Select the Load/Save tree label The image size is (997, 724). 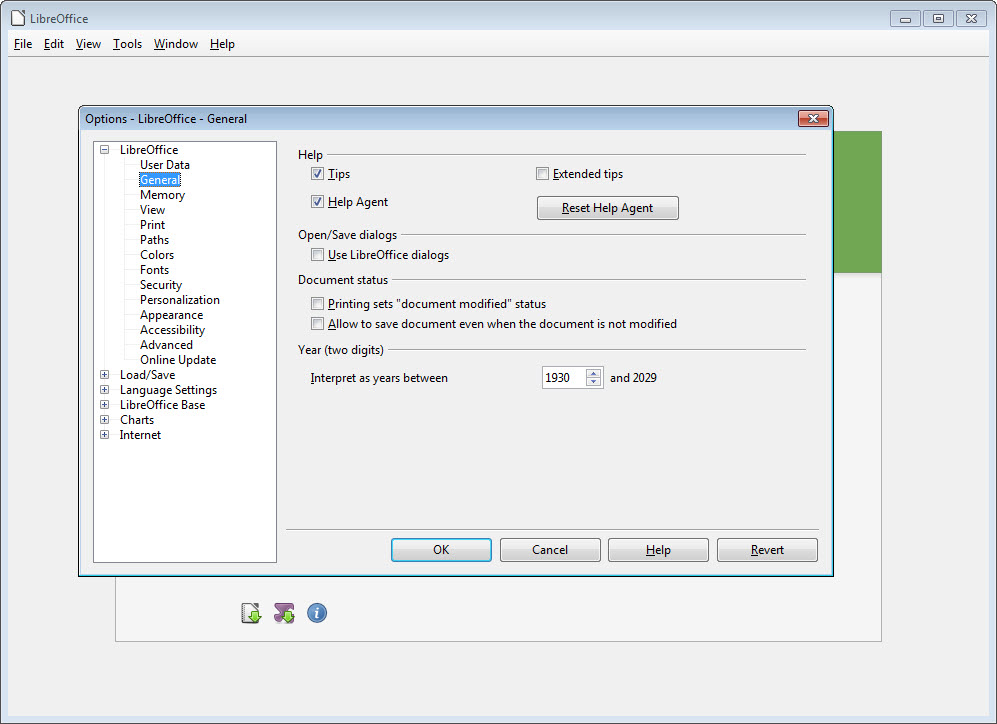[x=148, y=374]
